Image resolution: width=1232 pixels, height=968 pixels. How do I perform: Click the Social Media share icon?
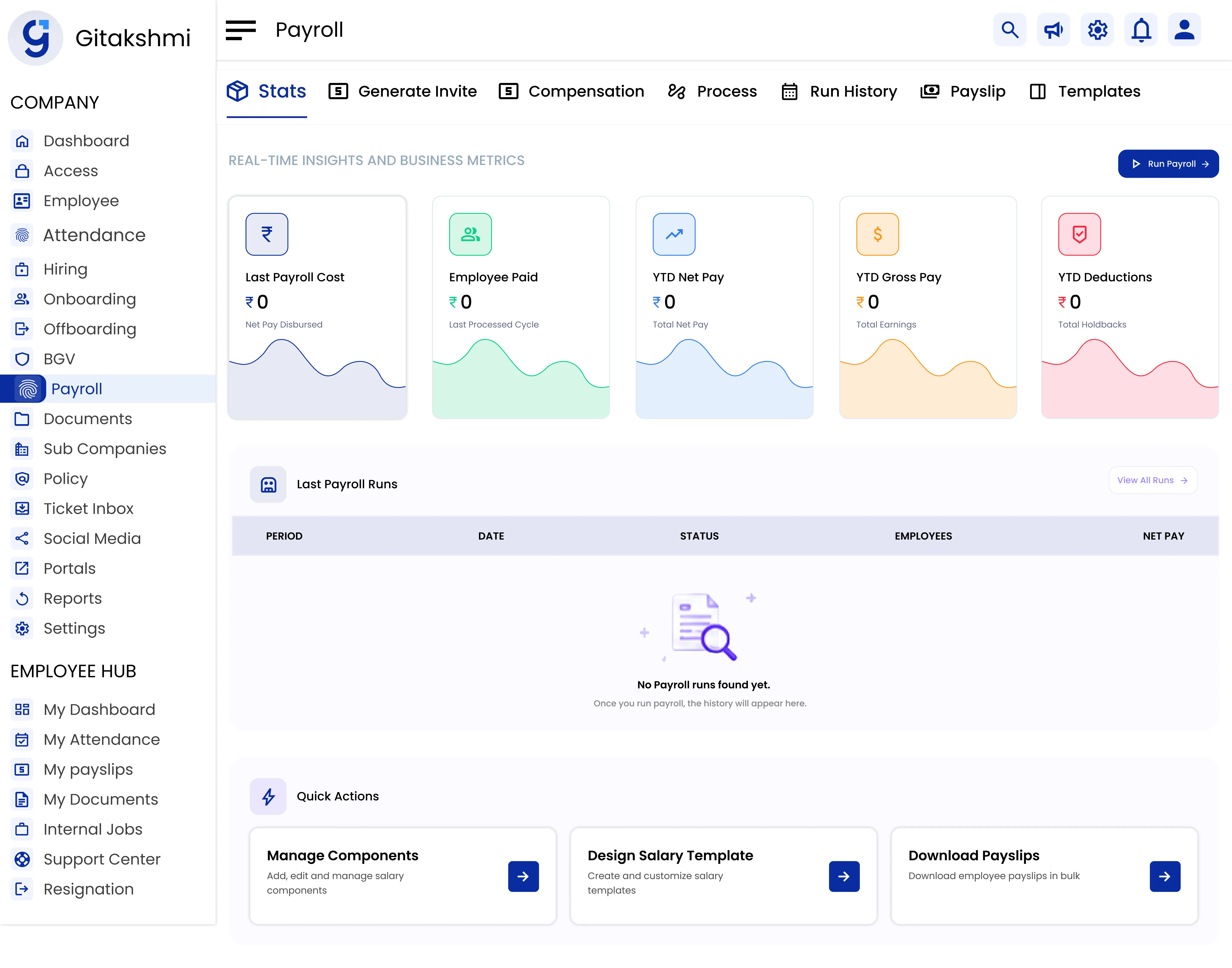22,539
